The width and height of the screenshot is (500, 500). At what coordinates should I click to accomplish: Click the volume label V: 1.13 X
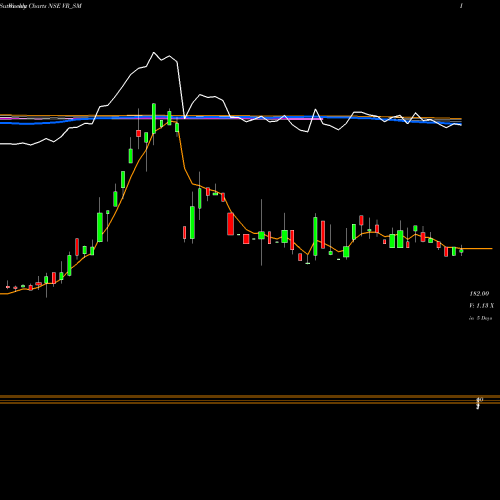coord(481,306)
